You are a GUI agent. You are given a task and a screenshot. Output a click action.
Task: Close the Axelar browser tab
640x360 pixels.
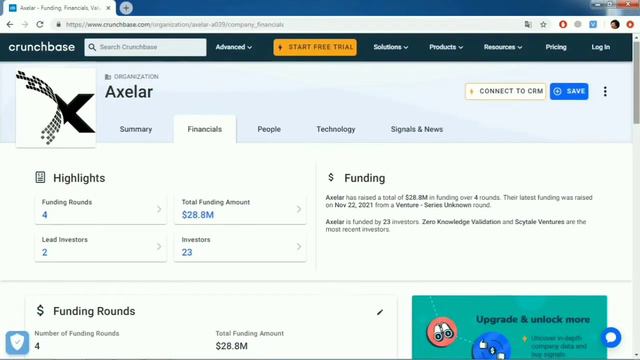coord(109,8)
